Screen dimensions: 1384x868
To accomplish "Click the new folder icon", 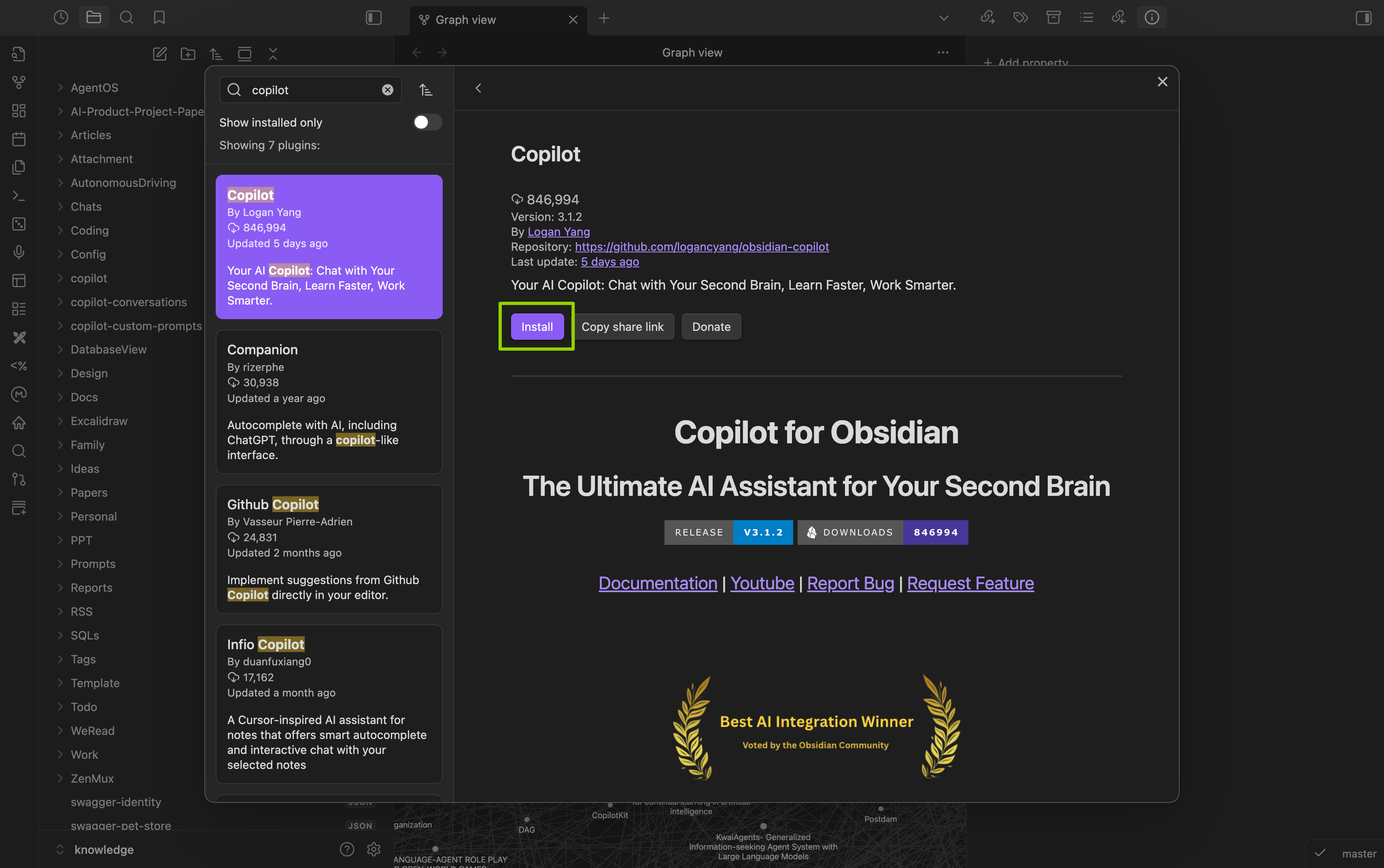I will tap(188, 54).
